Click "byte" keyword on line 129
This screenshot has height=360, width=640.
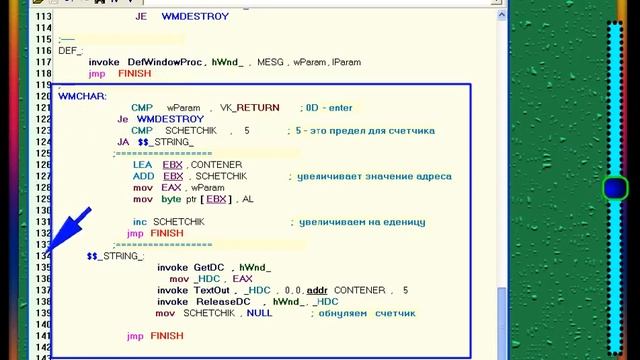[171, 199]
